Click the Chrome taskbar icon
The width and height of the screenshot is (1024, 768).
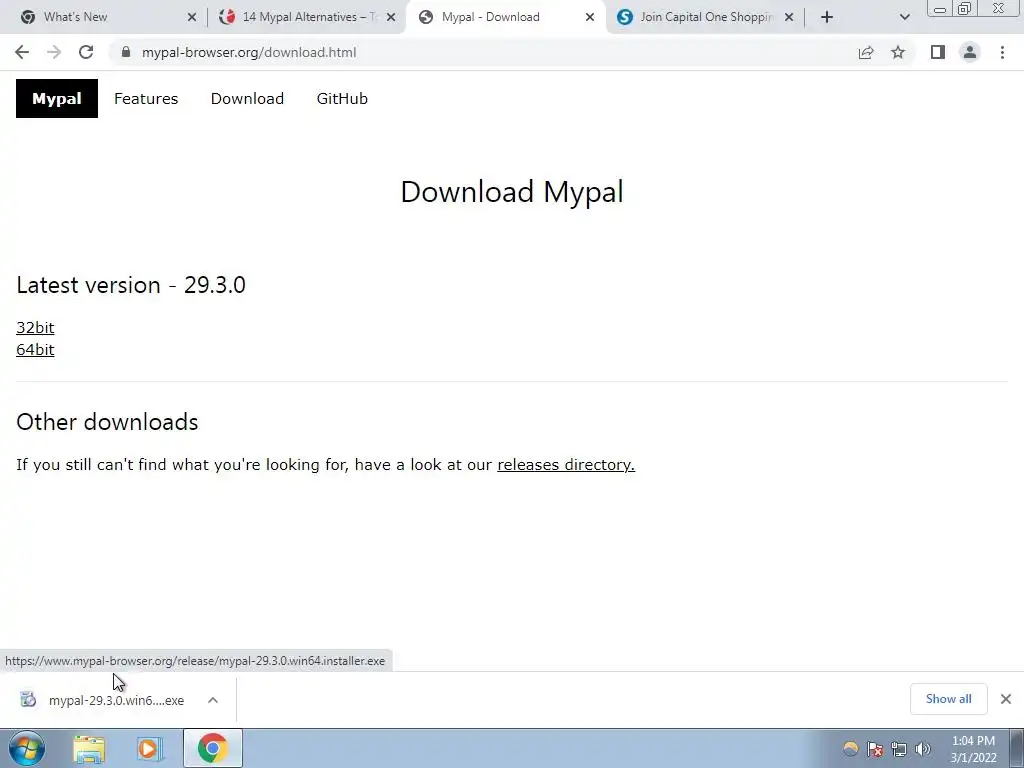point(212,748)
